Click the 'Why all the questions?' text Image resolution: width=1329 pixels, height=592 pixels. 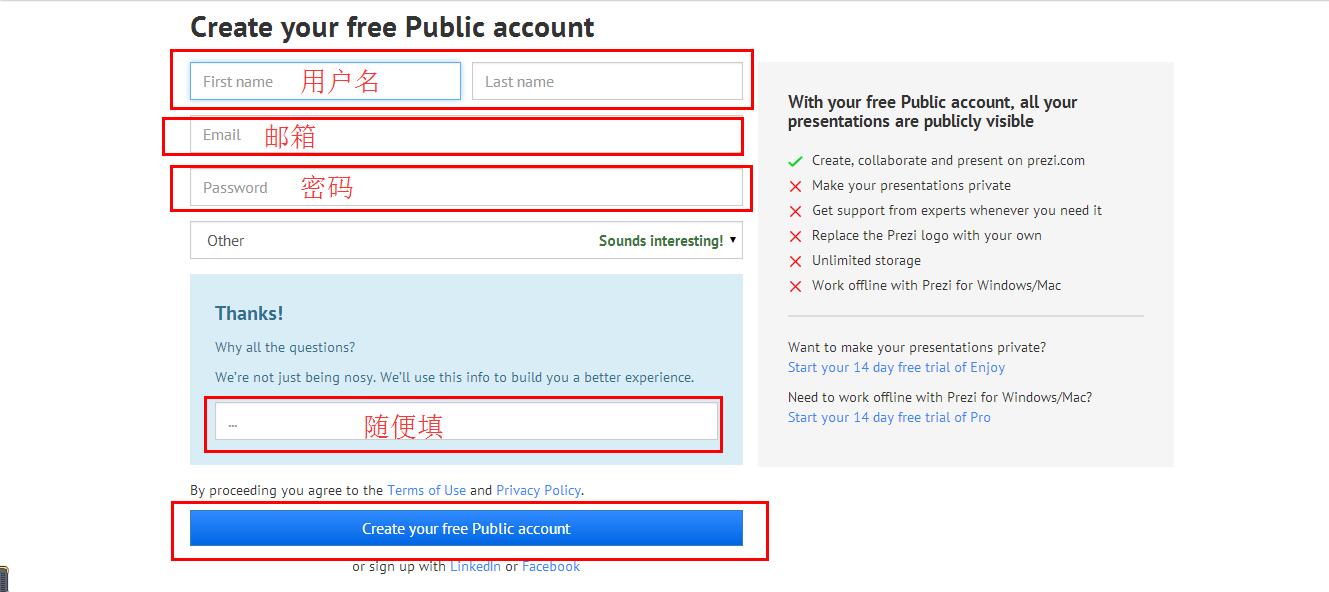coord(285,347)
